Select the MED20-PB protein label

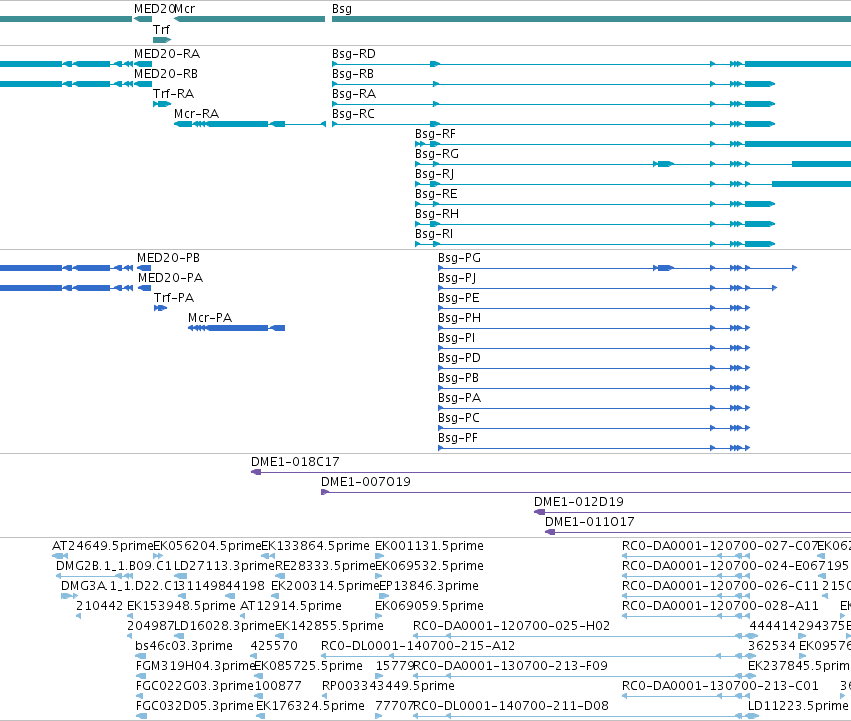[168, 258]
